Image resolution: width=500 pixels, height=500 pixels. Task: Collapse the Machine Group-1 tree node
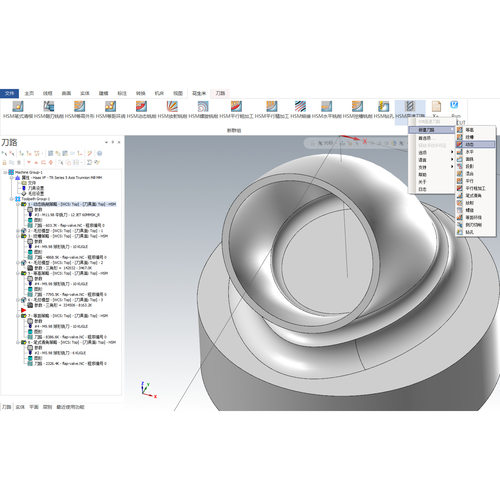pos(5,172)
